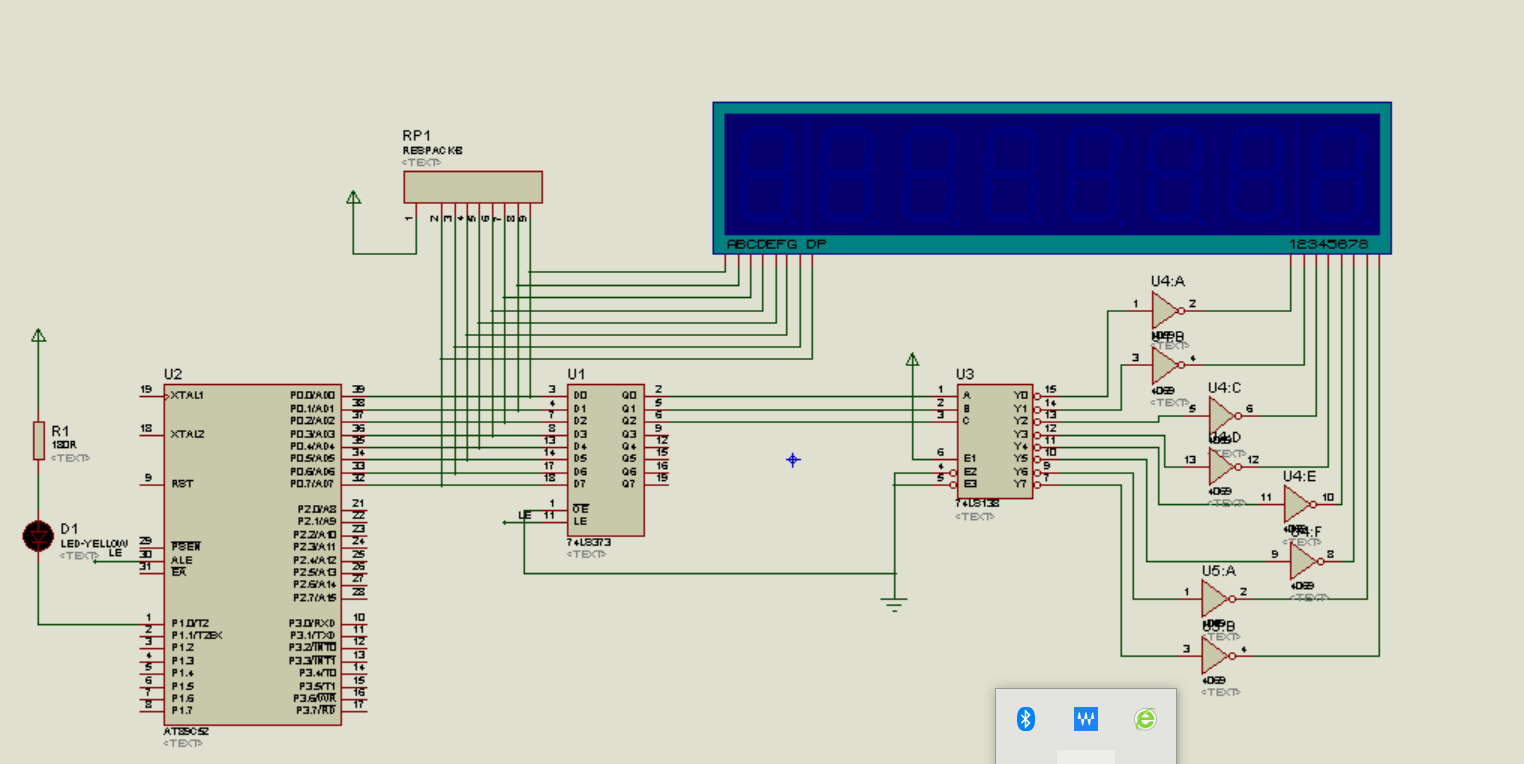Open the Bluetooth icon in the taskbar
Viewport: 1524px width, 764px height.
pyautogui.click(x=1024, y=719)
